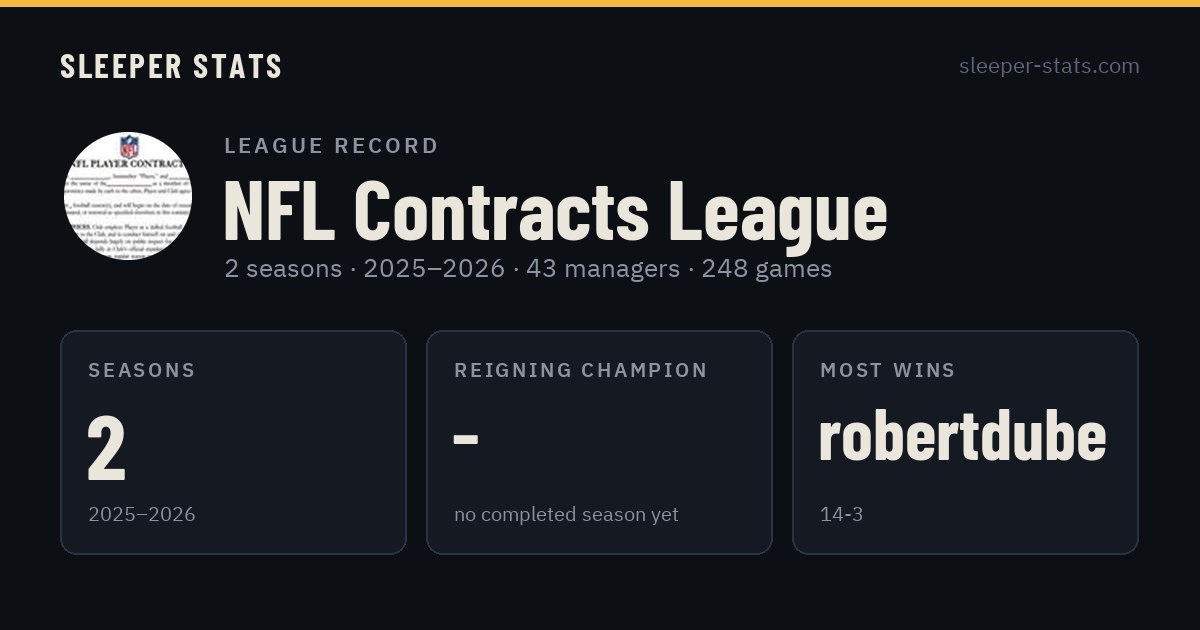
Task: Click the 14-3 win record text
Action: coord(841,515)
